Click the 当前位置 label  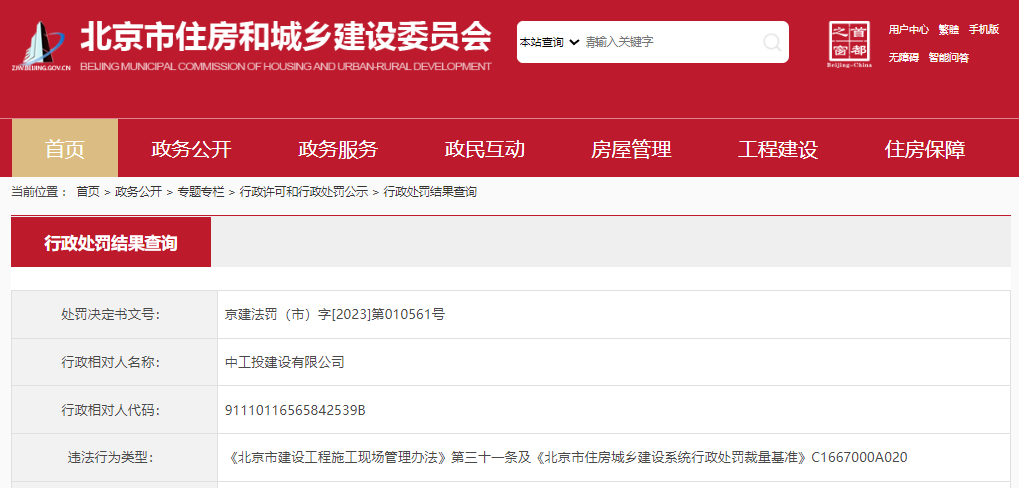tap(39, 192)
